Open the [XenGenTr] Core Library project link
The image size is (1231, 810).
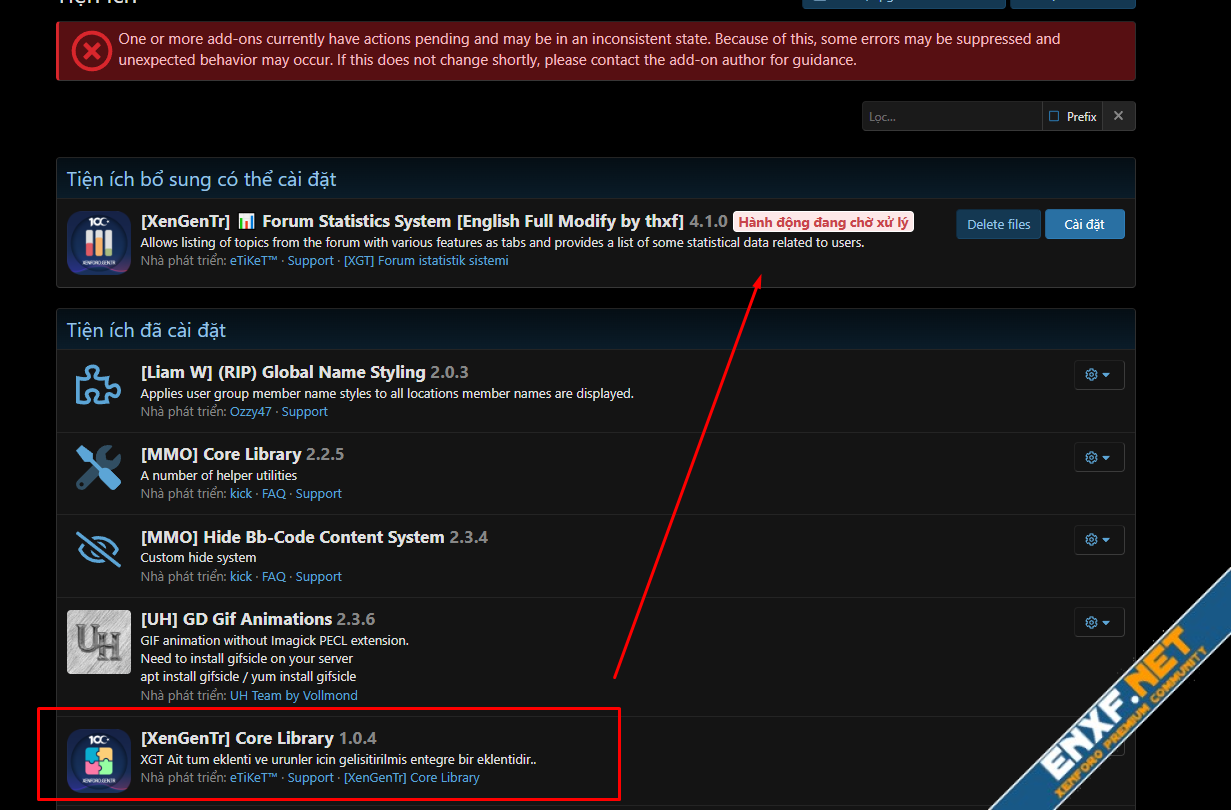coord(412,778)
